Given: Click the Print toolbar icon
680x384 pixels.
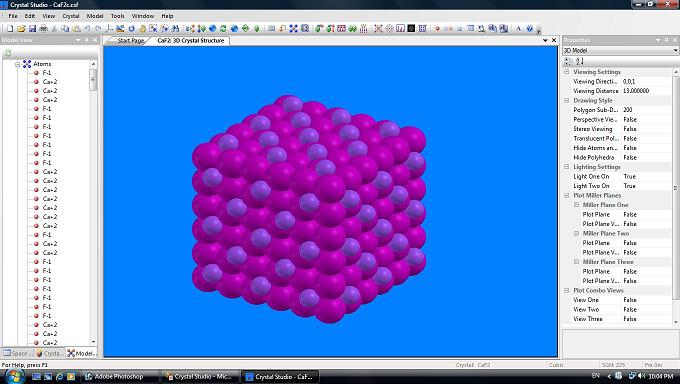Looking at the screenshot, I should [43, 29].
